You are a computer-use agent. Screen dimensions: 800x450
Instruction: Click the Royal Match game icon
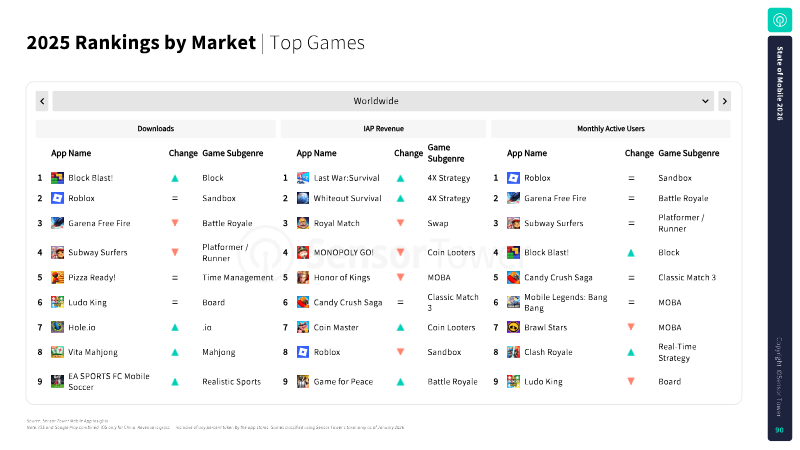tap(303, 223)
